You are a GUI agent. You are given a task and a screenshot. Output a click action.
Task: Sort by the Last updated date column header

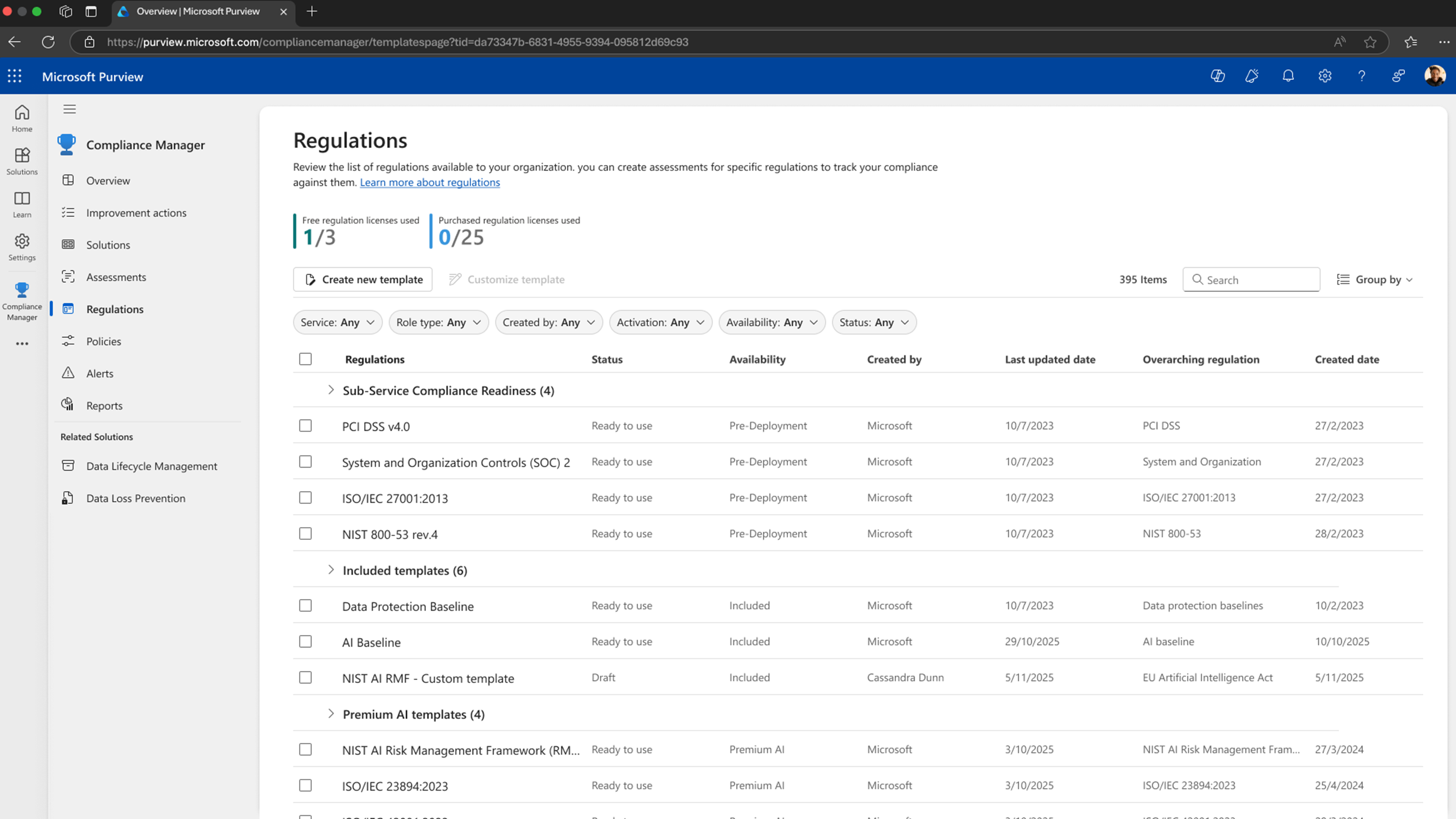pyautogui.click(x=1050, y=359)
